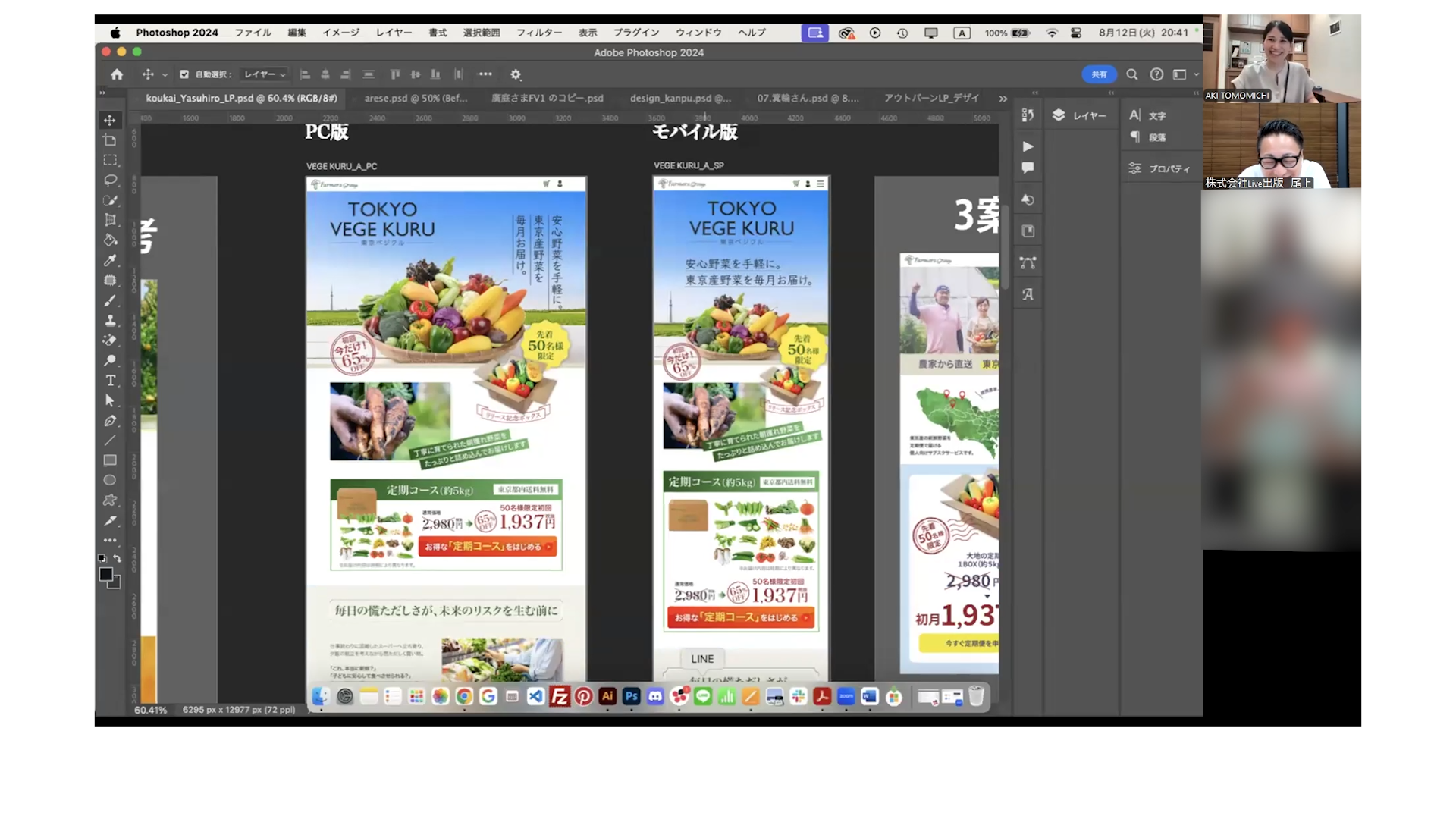Select the Horizontal Type tool

(x=110, y=380)
